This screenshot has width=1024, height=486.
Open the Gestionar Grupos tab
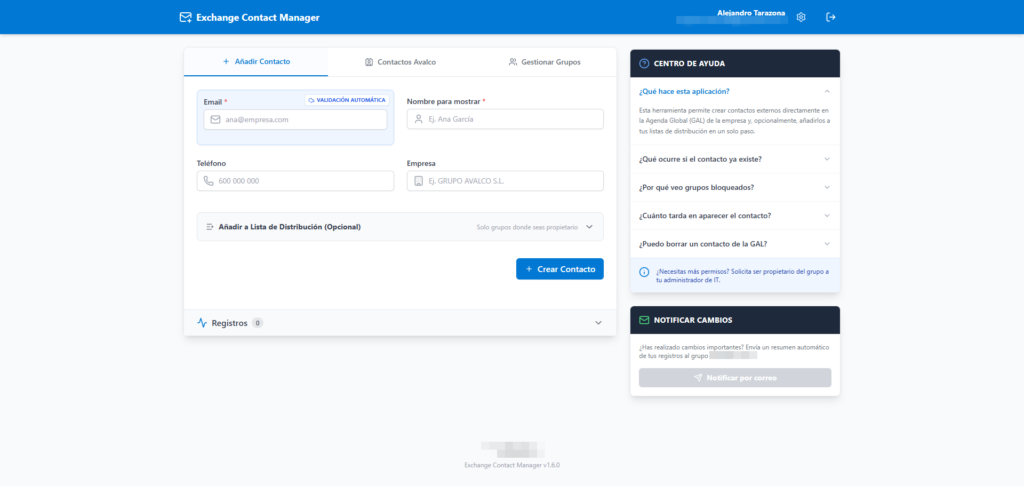544,62
